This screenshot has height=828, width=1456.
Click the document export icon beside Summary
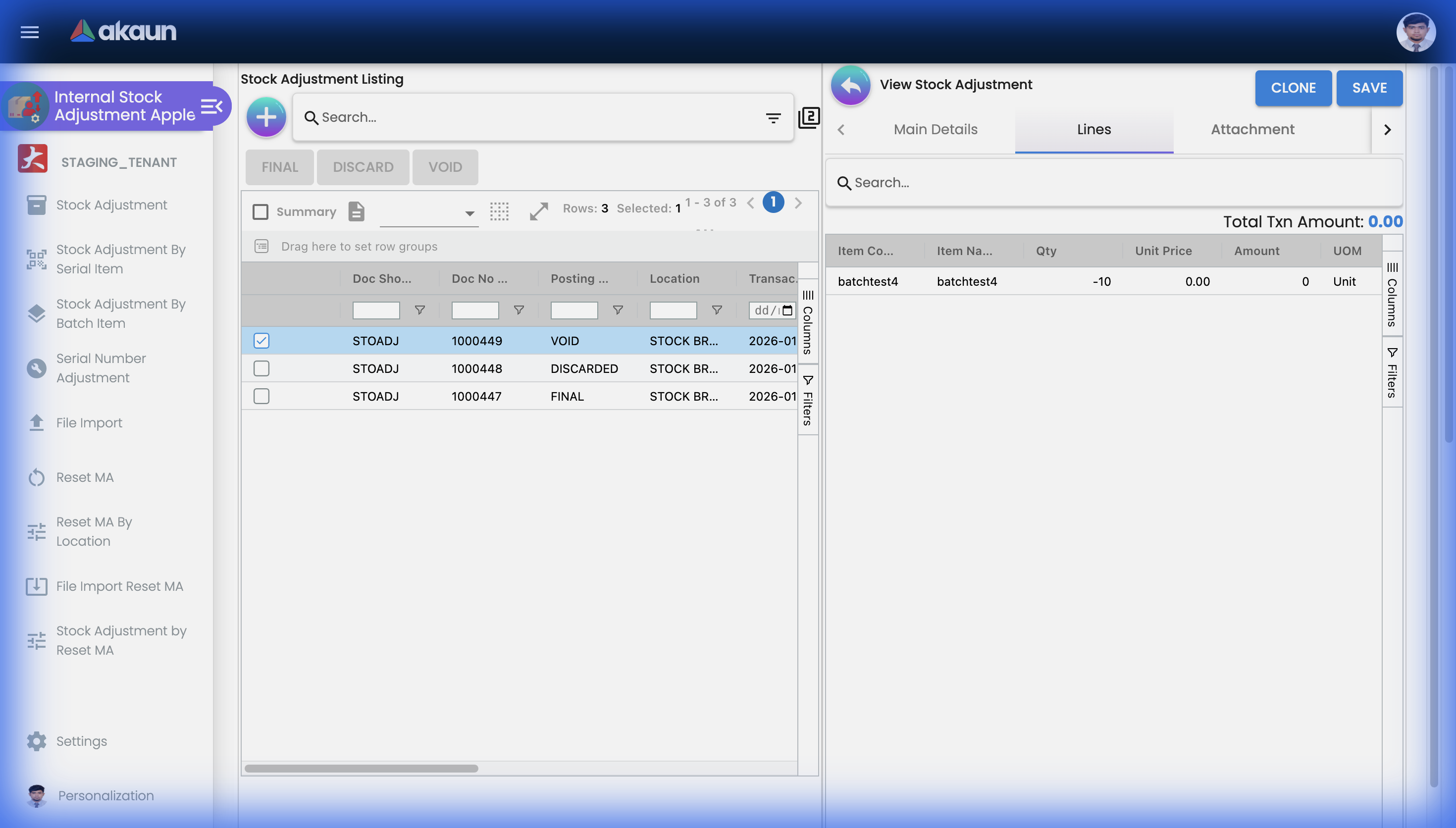point(357,211)
